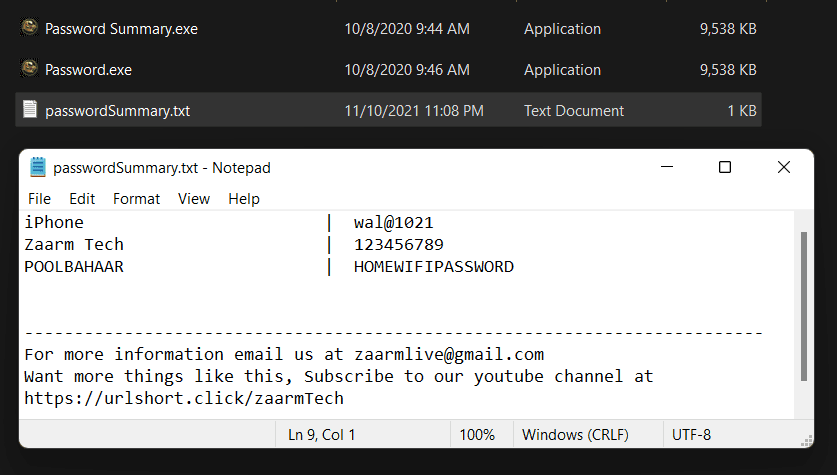Click the Text Document type cell
Viewport: 837px width, 475px height.
pyautogui.click(x=574, y=111)
